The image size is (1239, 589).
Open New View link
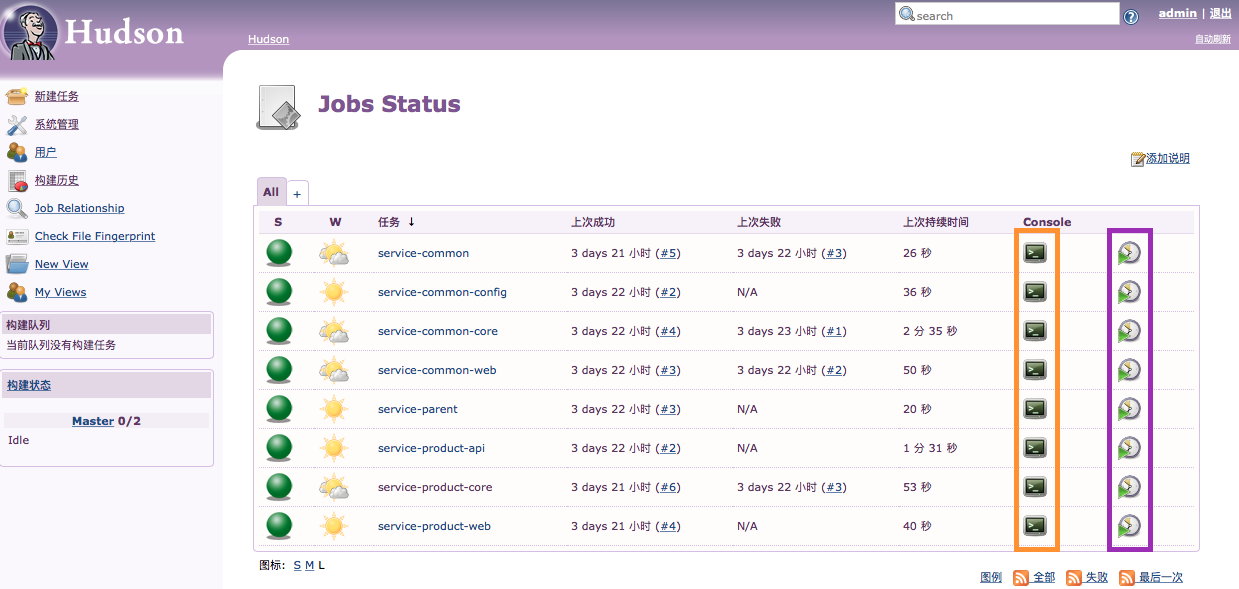(x=62, y=264)
